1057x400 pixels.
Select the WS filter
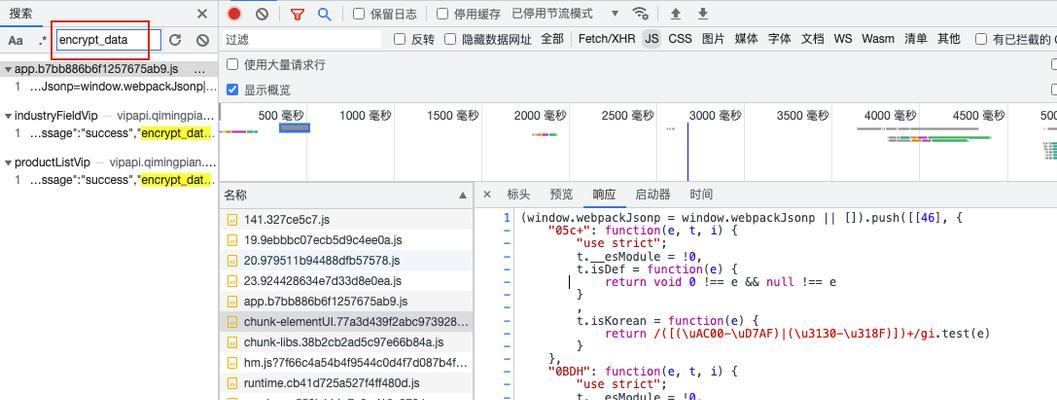[843, 39]
